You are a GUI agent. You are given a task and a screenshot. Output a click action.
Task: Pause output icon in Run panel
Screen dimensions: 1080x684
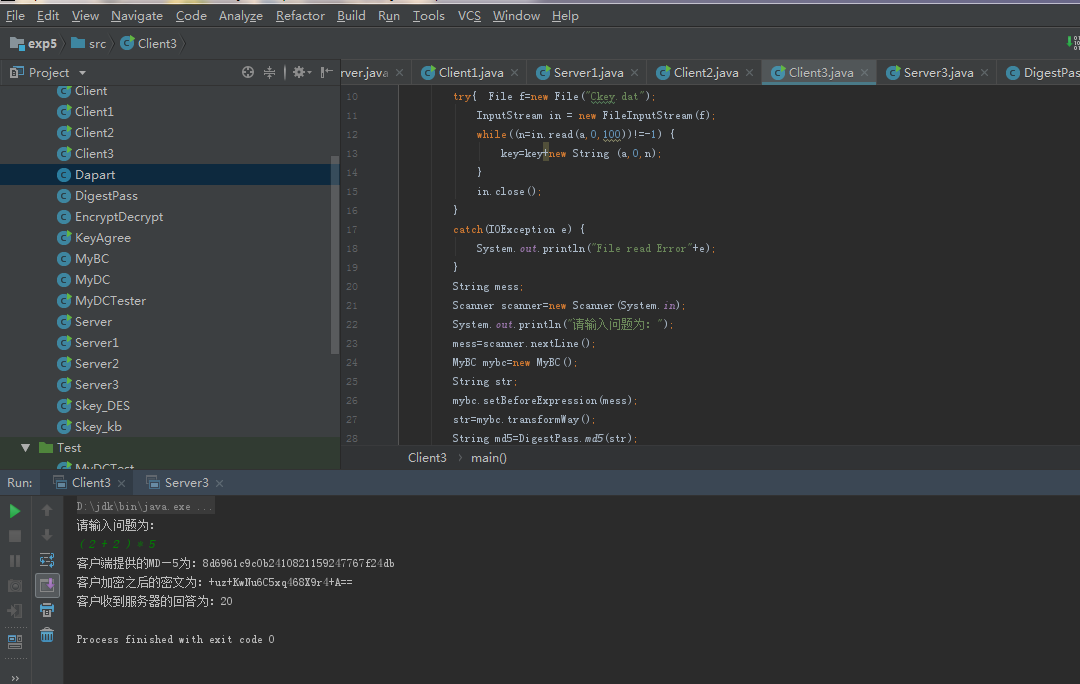(x=14, y=561)
